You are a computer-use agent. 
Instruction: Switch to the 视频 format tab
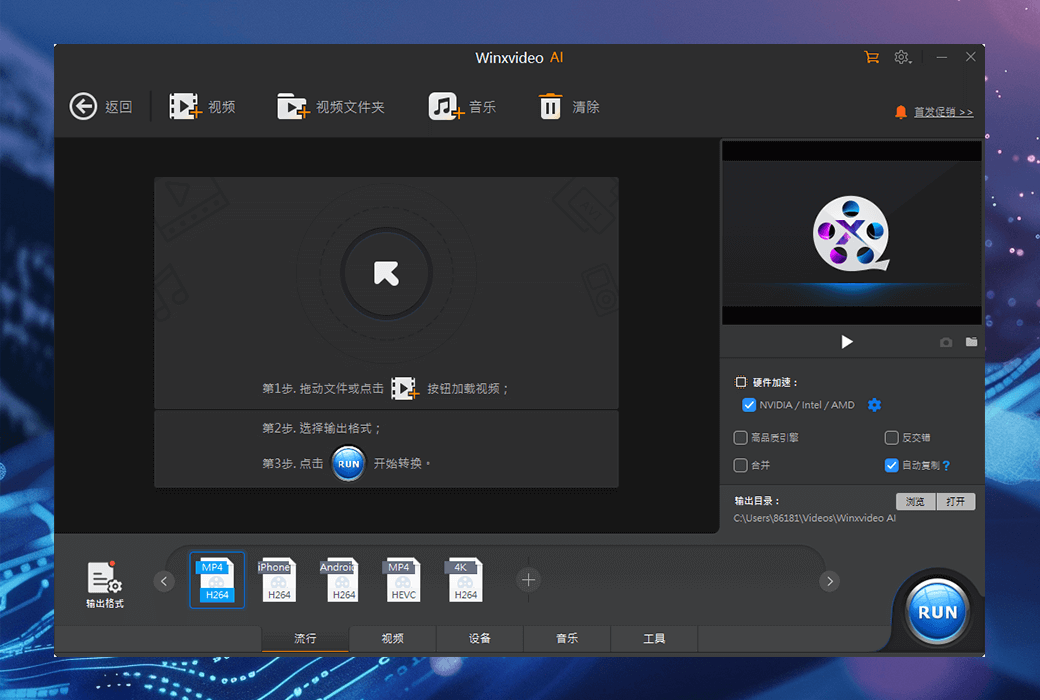tap(393, 638)
